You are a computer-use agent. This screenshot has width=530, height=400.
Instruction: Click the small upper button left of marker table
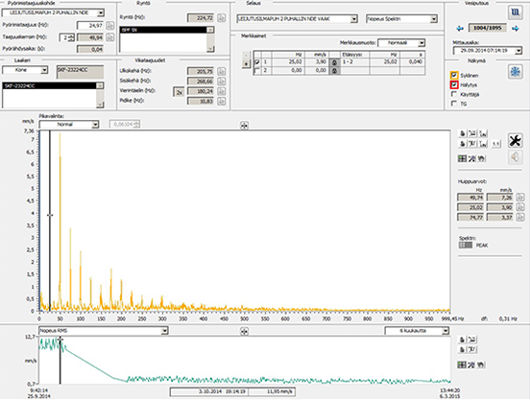[246, 55]
